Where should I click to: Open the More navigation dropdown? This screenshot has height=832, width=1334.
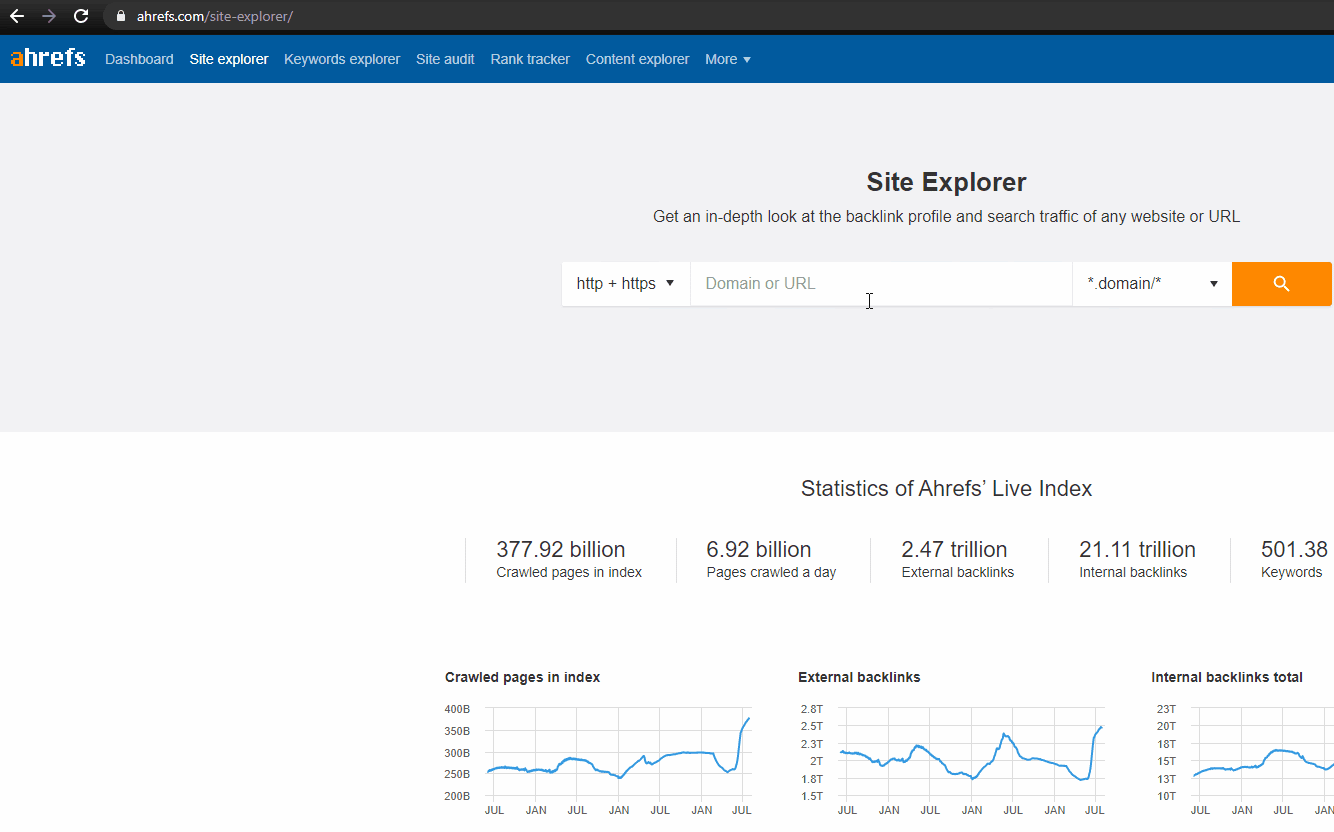(x=727, y=59)
